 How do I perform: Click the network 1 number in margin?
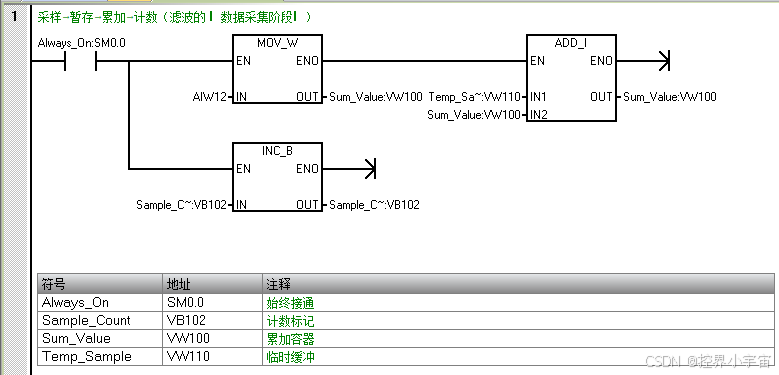(14, 17)
